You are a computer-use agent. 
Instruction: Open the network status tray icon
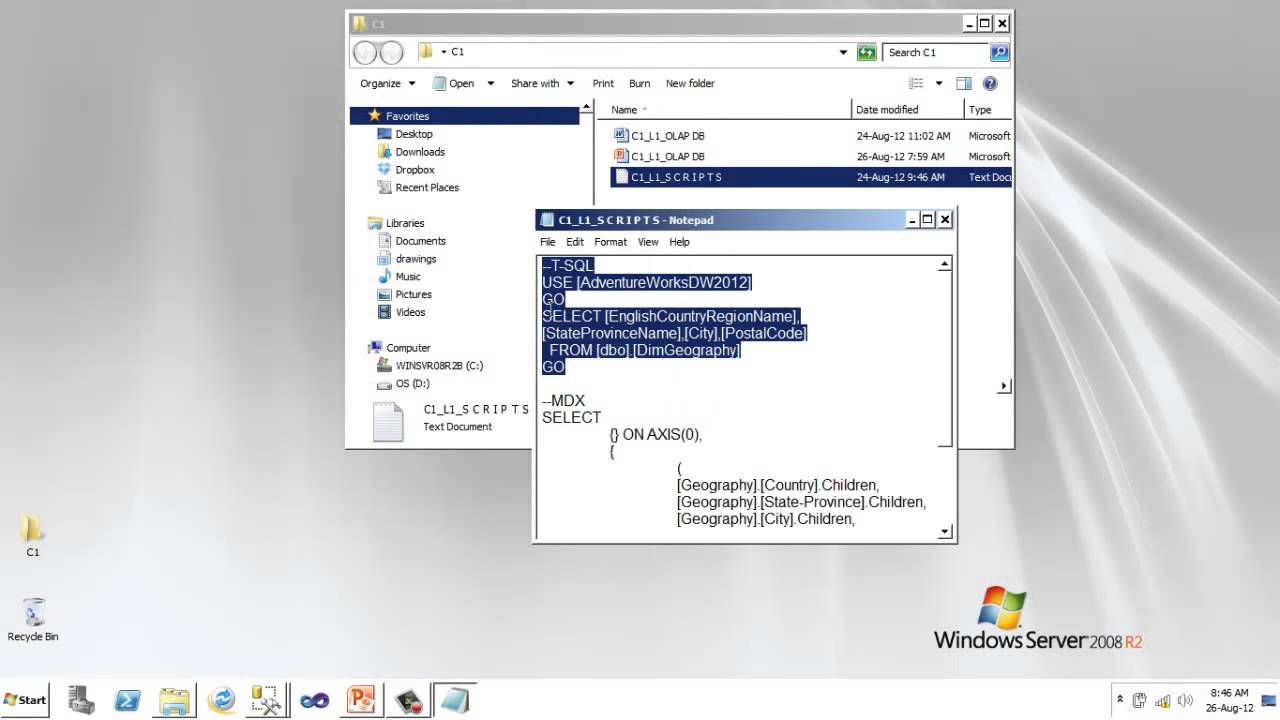(x=1163, y=700)
